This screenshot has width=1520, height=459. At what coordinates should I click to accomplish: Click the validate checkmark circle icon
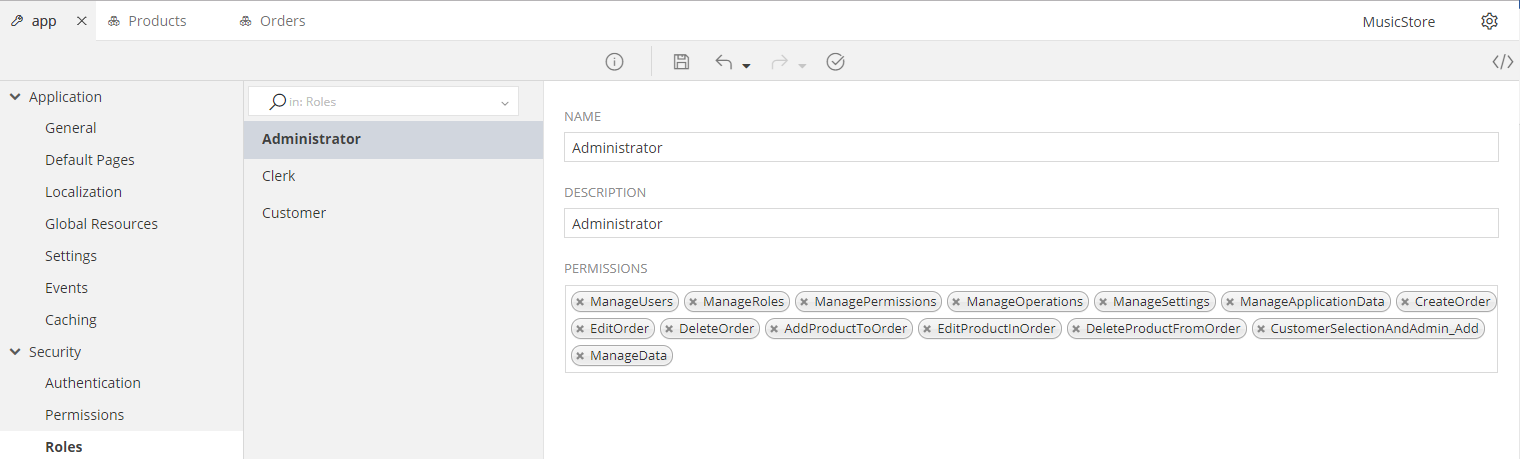pos(836,62)
